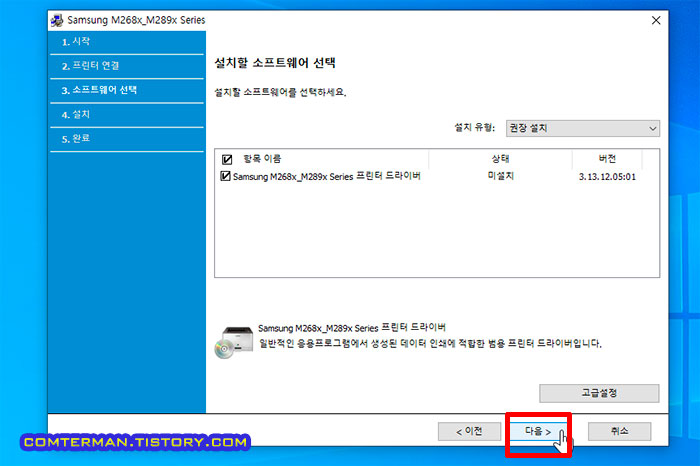Select step 1. 시작 in sidebar
This screenshot has width=700, height=466.
pos(127,42)
